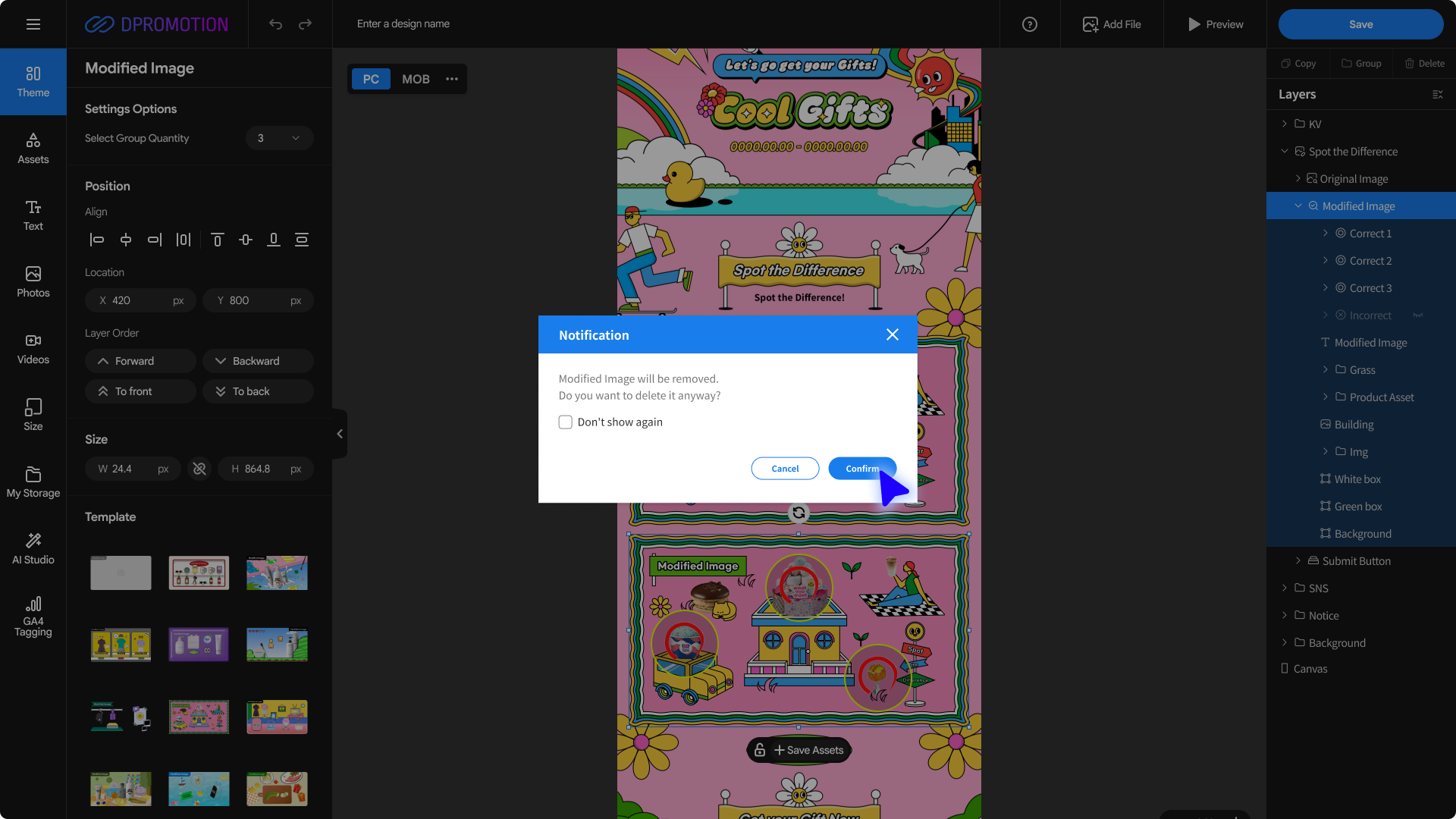This screenshot has height=819, width=1456.
Task: Open GA4 Tagging from the sidebar
Action: pyautogui.click(x=33, y=616)
